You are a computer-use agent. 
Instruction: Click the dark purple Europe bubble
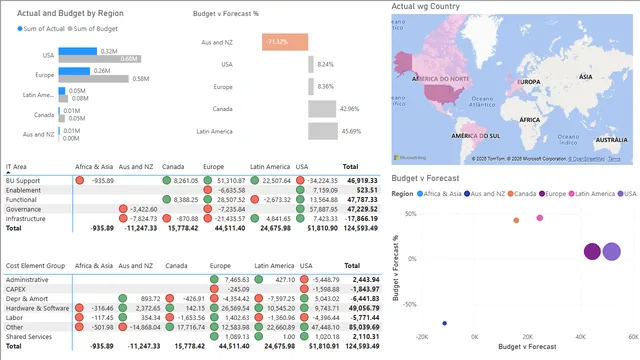pos(592,251)
